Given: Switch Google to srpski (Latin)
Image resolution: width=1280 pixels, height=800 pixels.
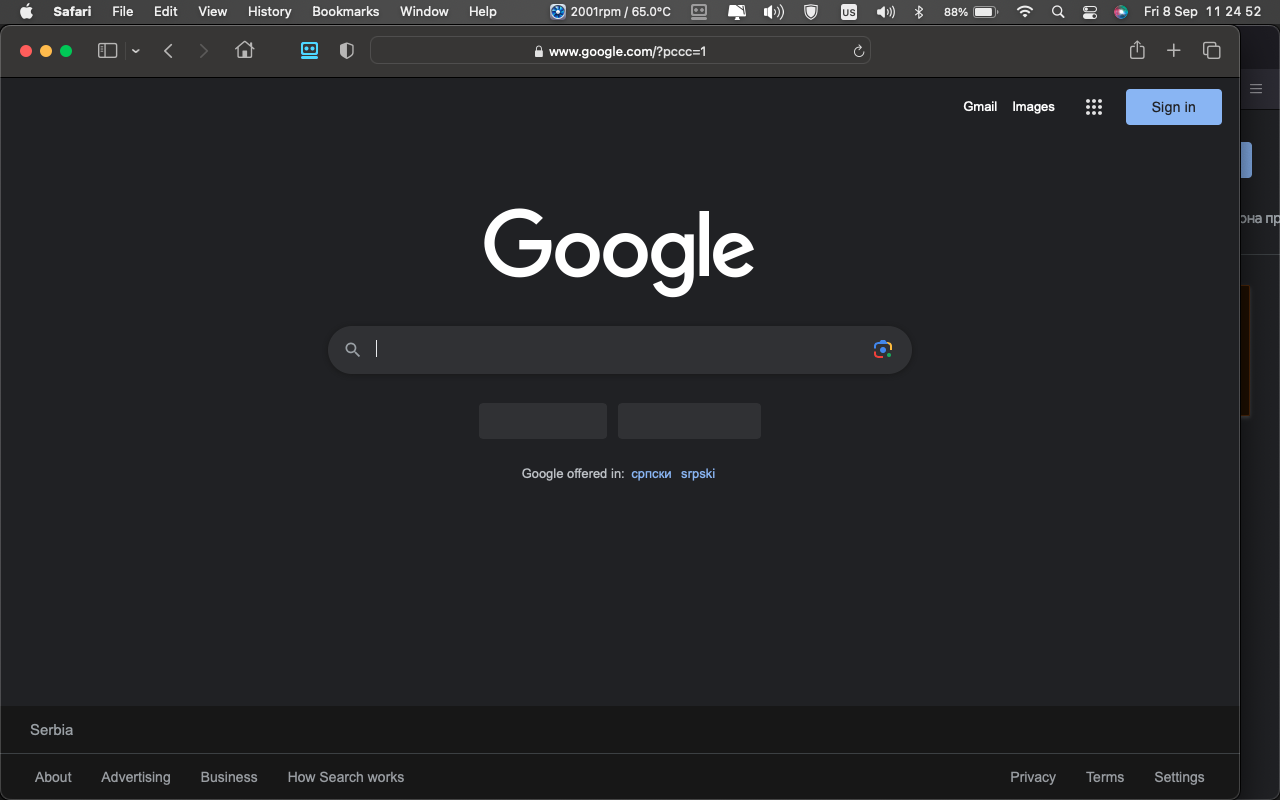Looking at the screenshot, I should 698,473.
